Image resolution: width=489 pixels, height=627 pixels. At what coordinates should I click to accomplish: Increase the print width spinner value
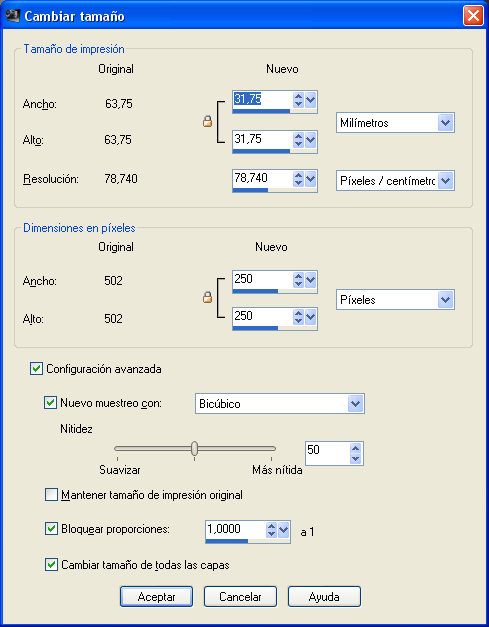[x=298, y=96]
